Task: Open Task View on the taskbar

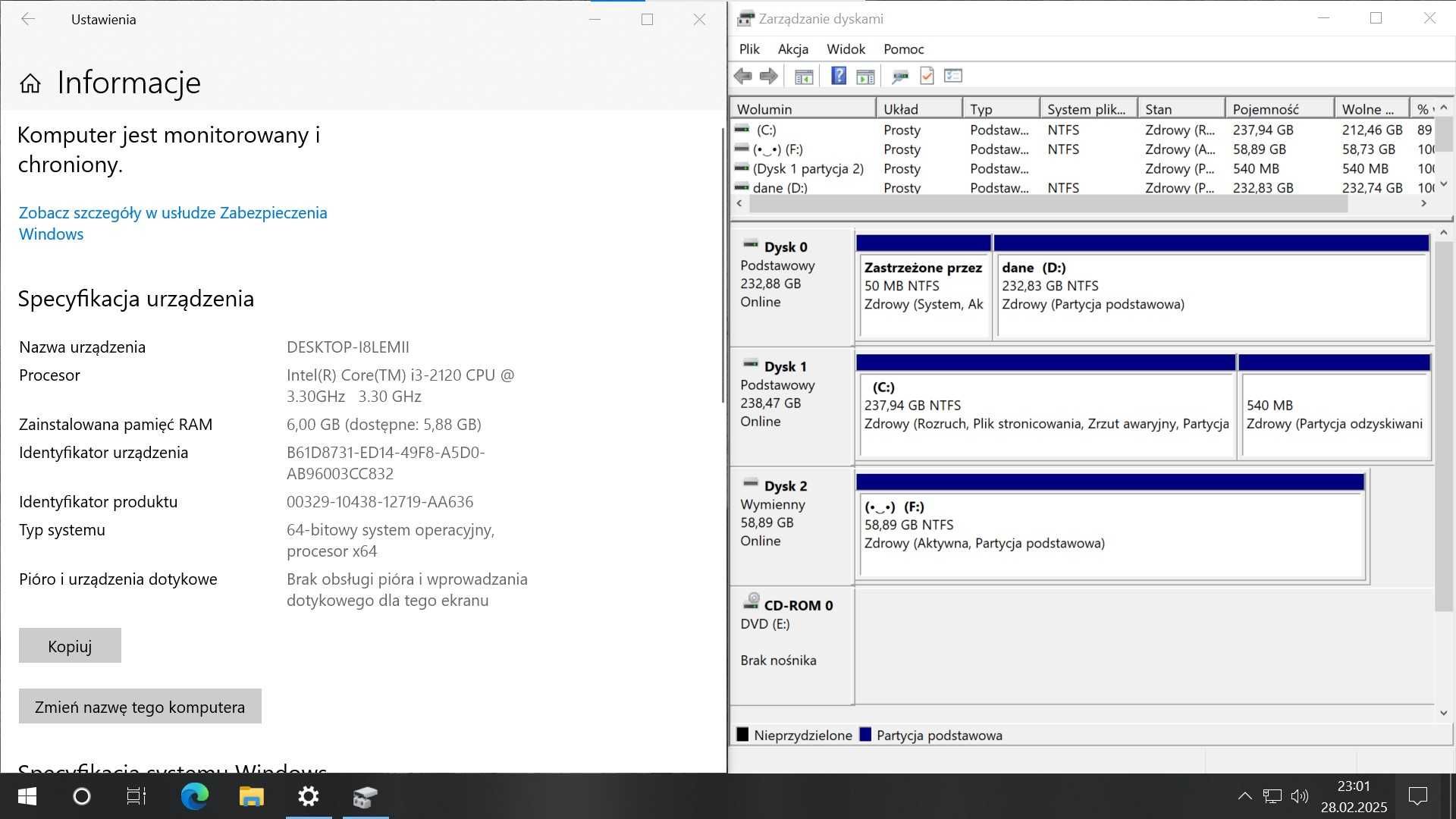Action: [x=136, y=796]
